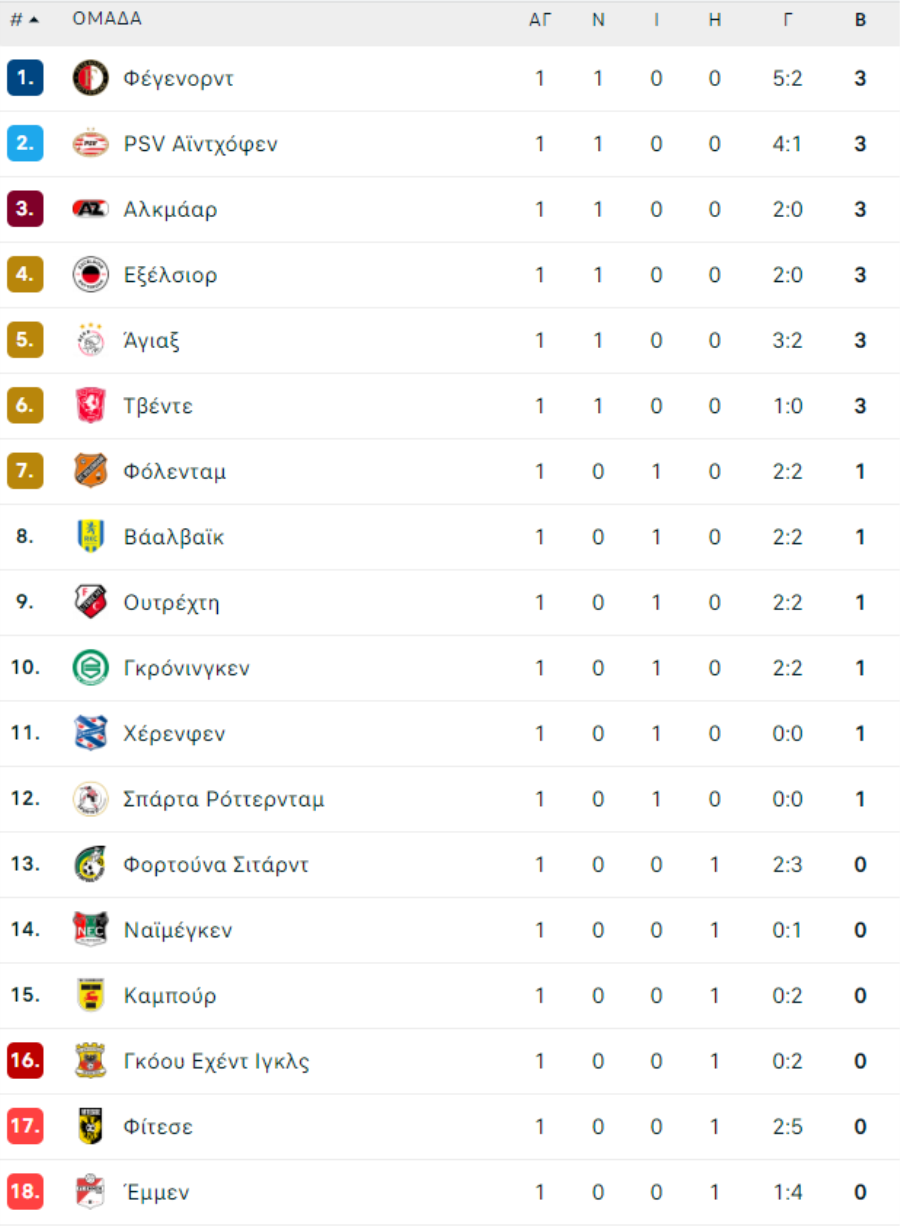Open the Εξέλσιορ team page
Screen dimensions: 900x1226
click(x=171, y=275)
